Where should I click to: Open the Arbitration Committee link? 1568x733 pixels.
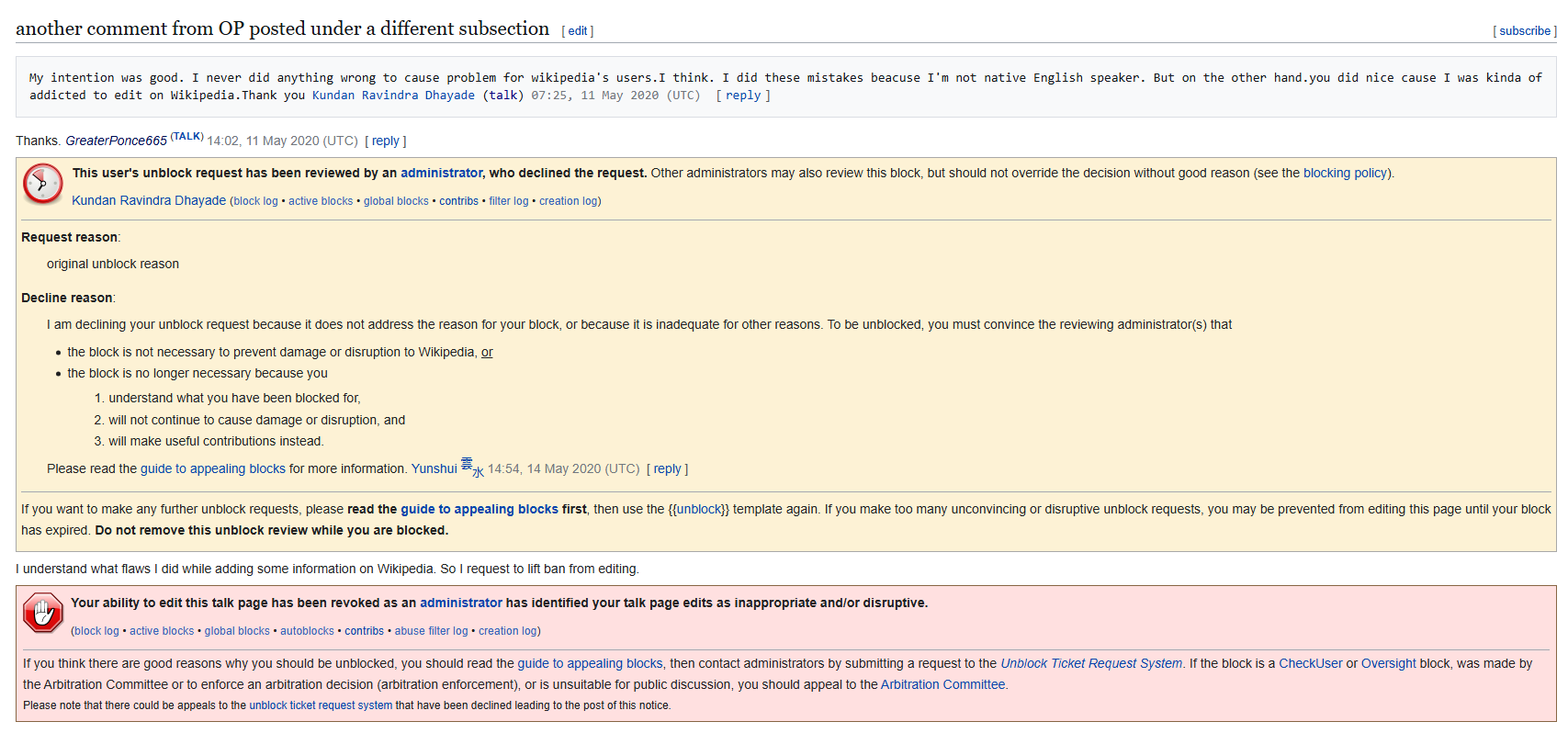pos(943,684)
